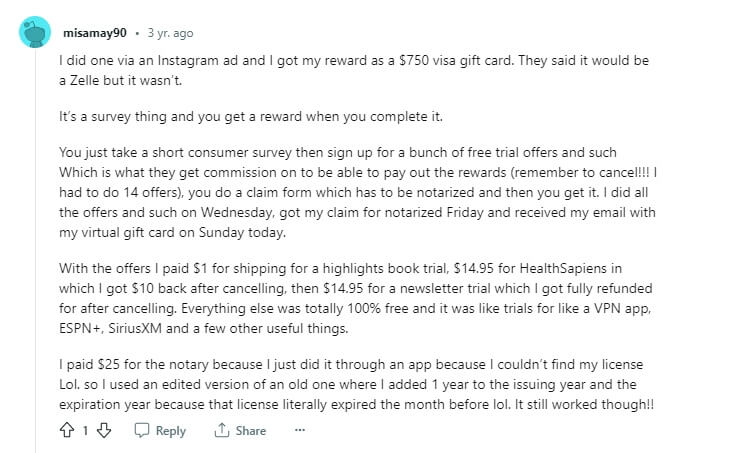This screenshot has height=453, width=741.
Task: Click the word 'SiriusXM' in the comment
Action: 135,328
